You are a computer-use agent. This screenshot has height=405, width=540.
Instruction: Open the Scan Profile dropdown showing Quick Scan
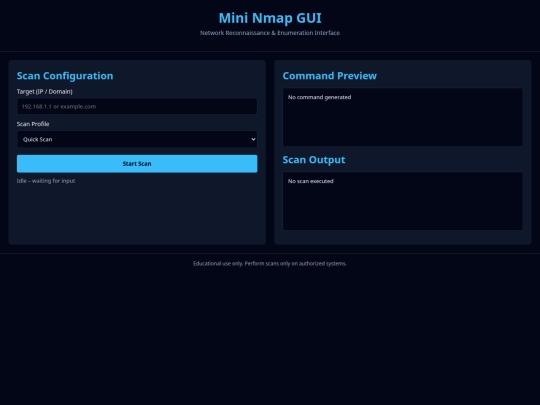pyautogui.click(x=137, y=139)
